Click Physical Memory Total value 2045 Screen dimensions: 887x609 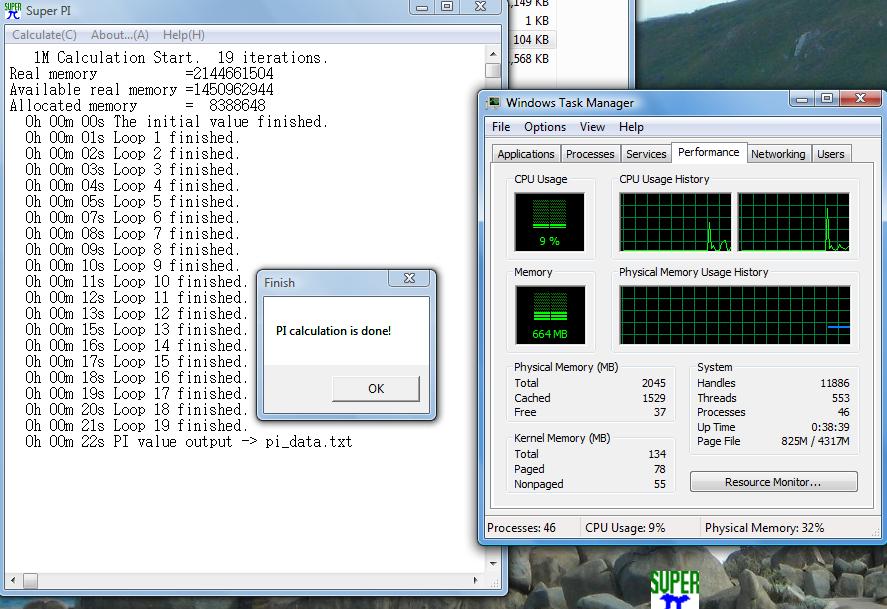[653, 383]
